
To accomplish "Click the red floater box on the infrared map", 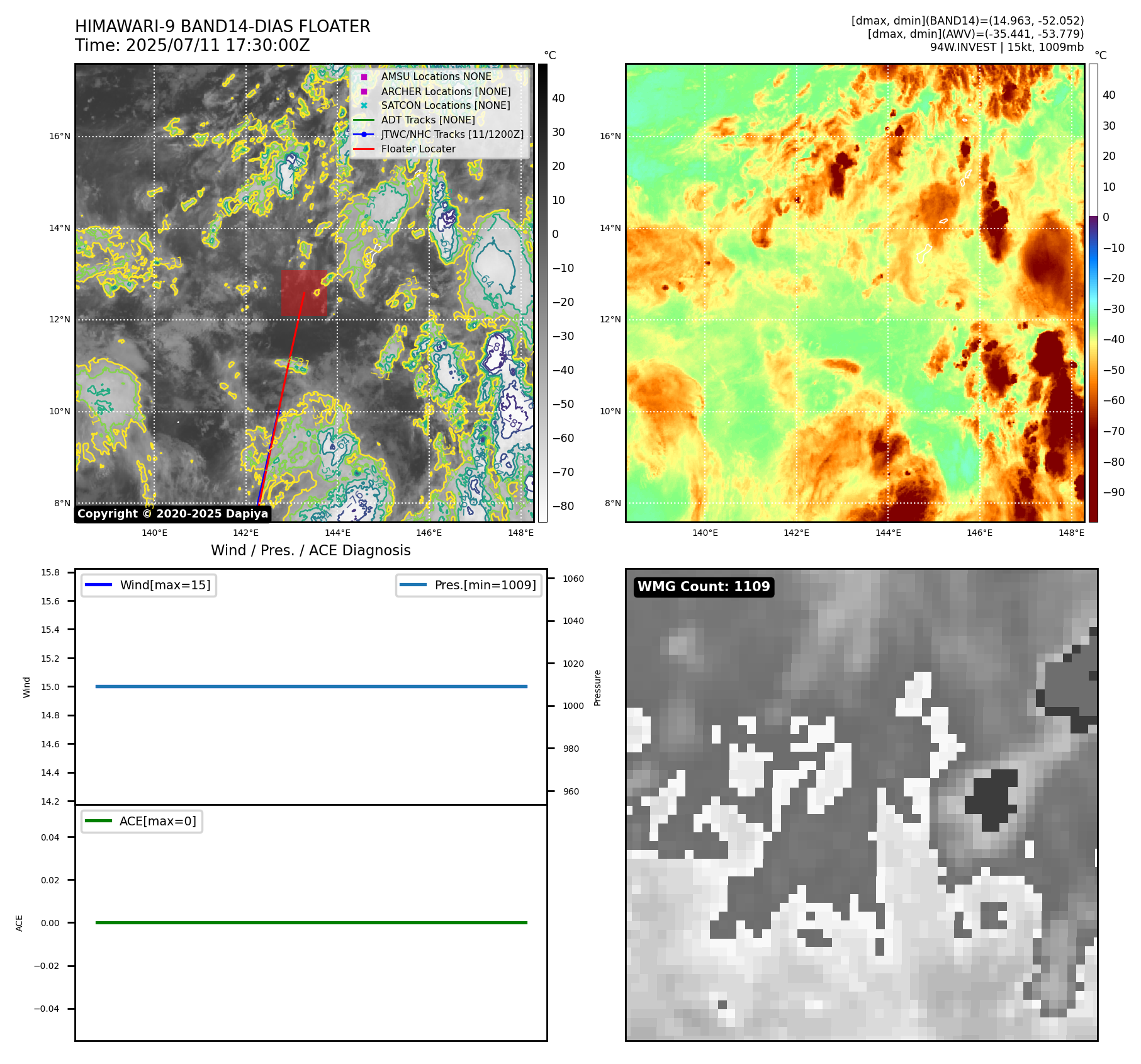I will pyautogui.click(x=305, y=293).
